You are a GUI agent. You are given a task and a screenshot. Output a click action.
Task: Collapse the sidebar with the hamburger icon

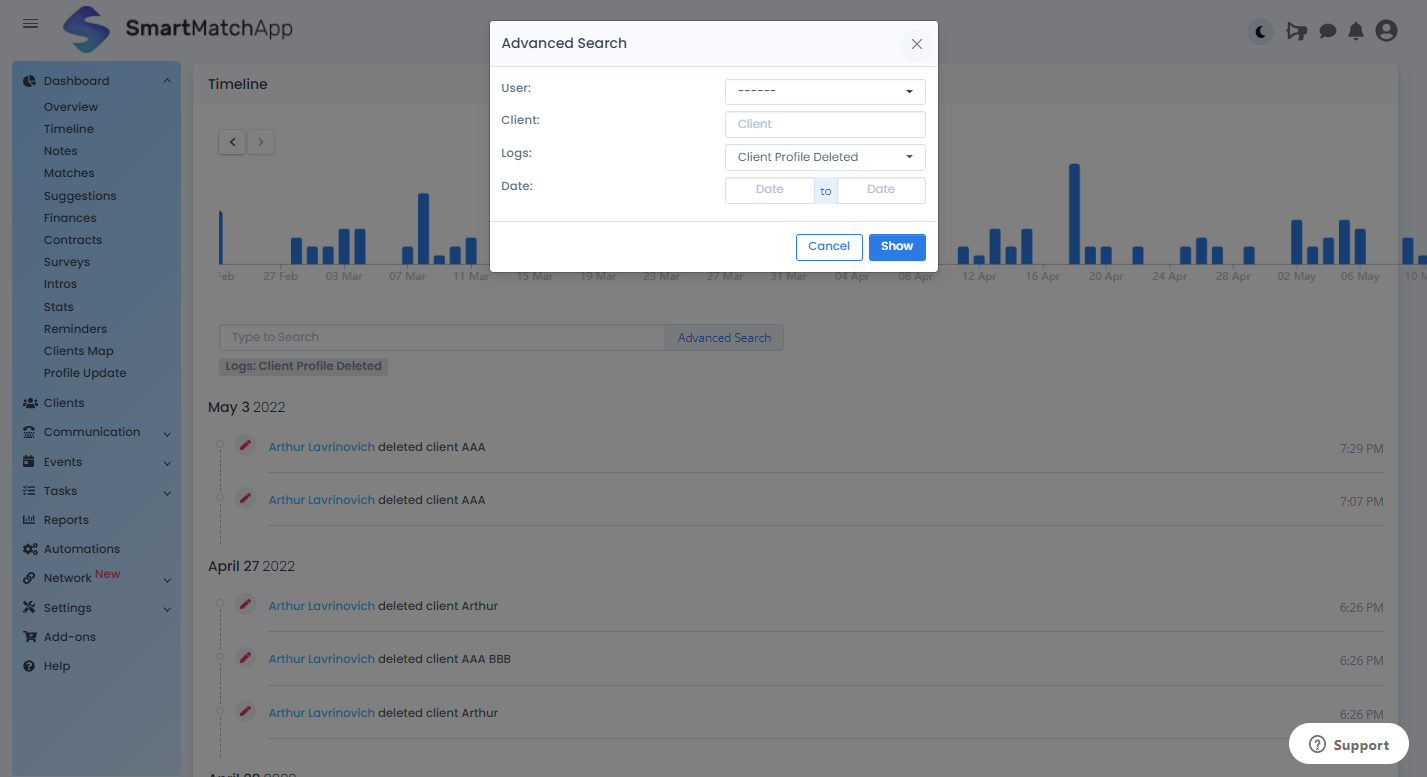pos(30,24)
